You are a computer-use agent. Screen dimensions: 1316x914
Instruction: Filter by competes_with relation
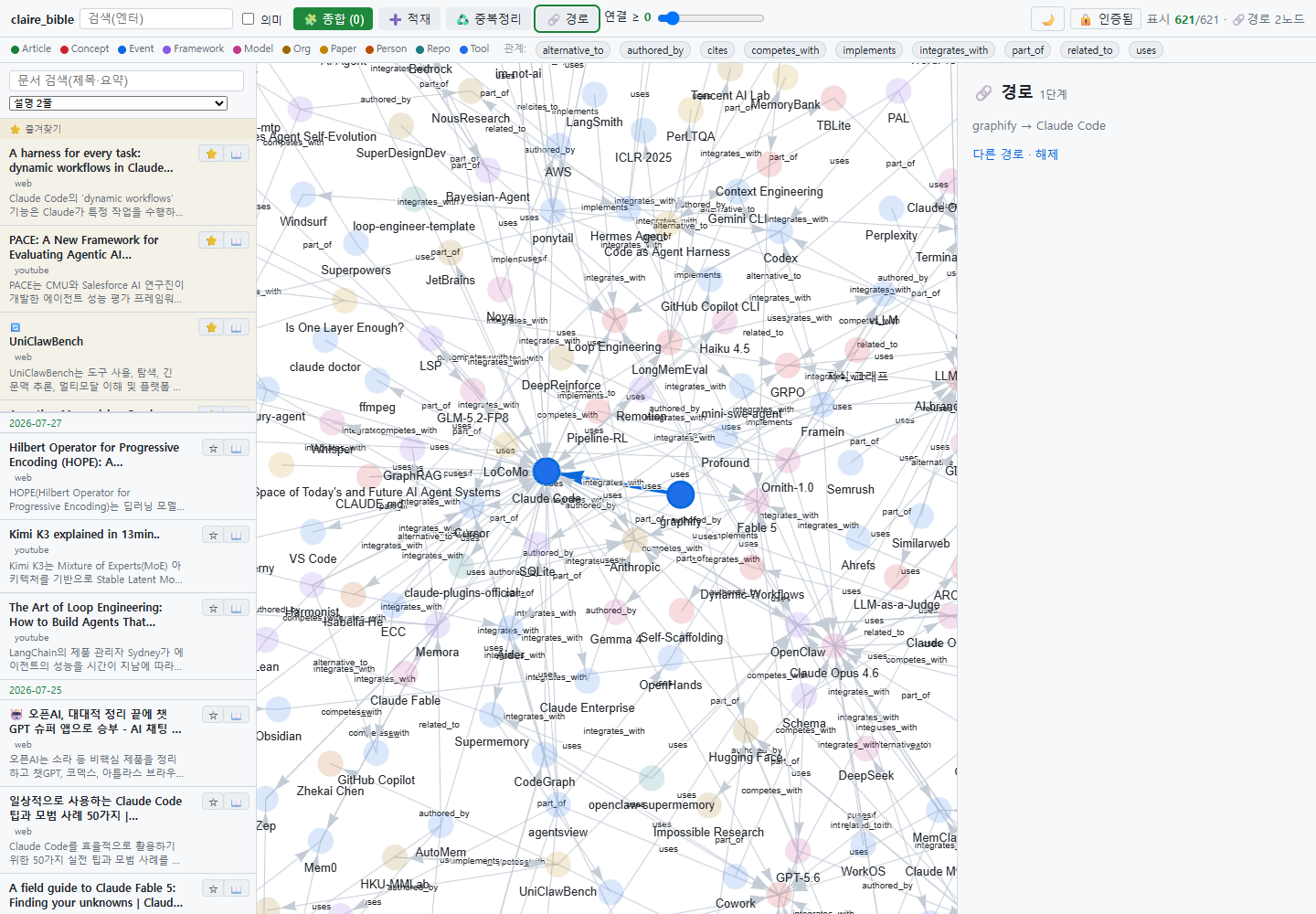coord(785,50)
